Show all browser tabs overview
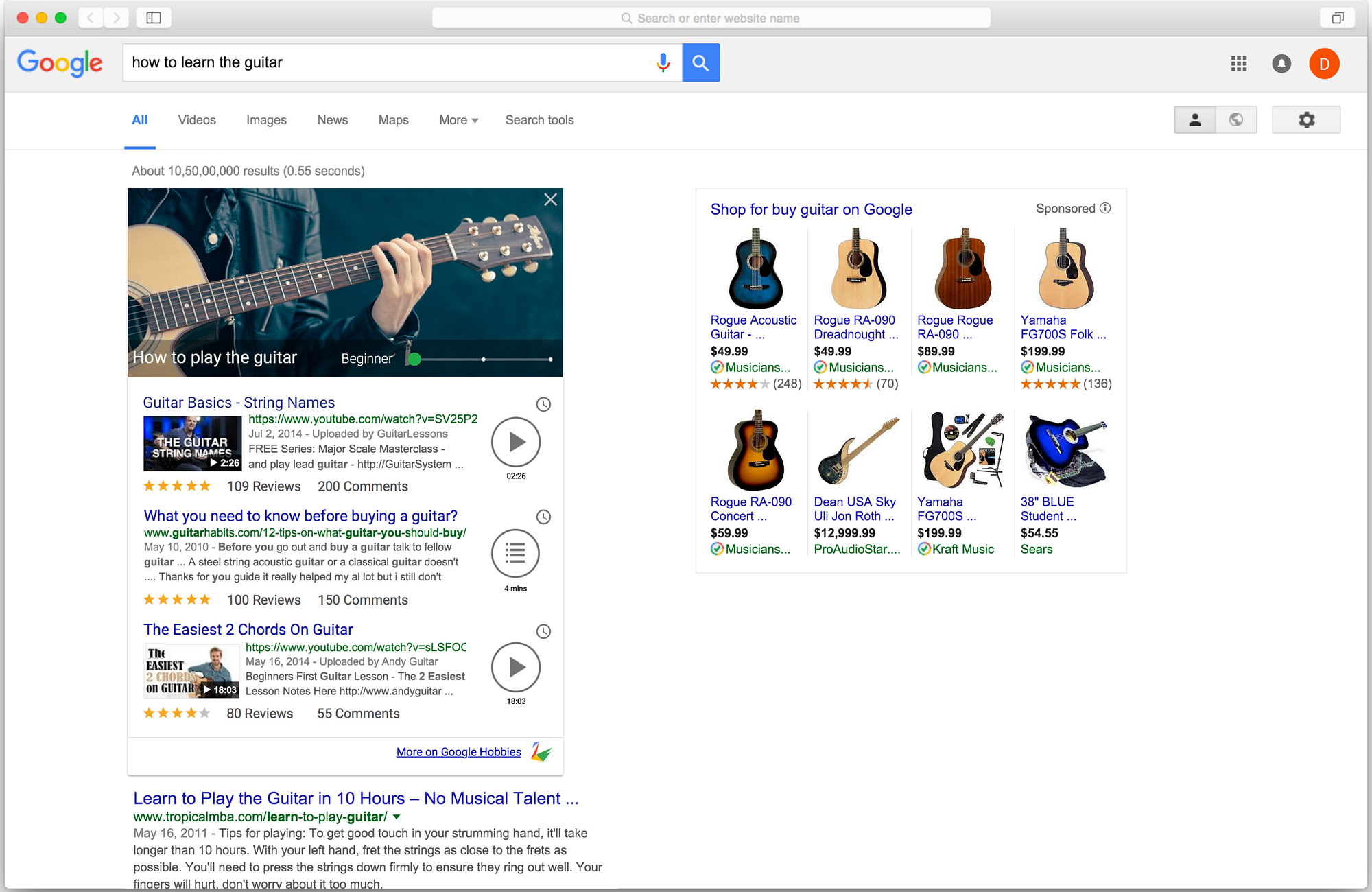 tap(1337, 18)
